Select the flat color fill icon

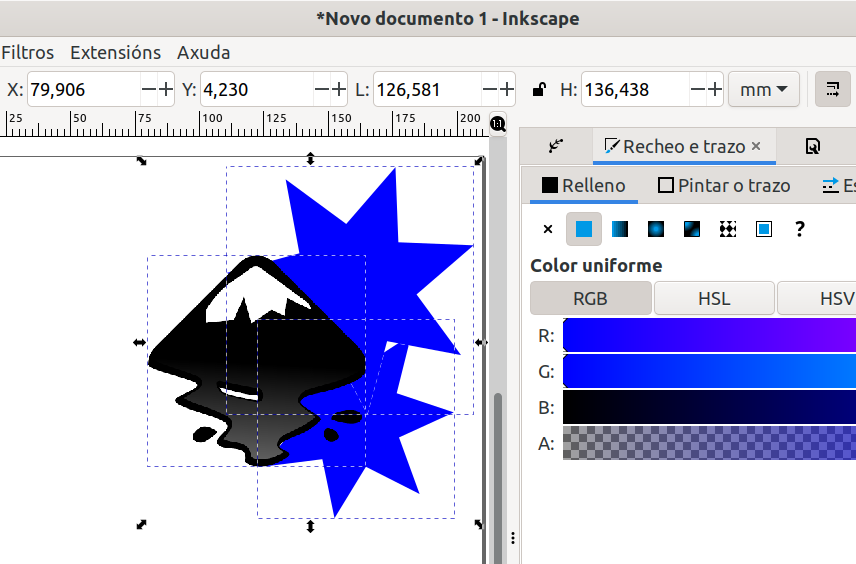click(x=584, y=229)
